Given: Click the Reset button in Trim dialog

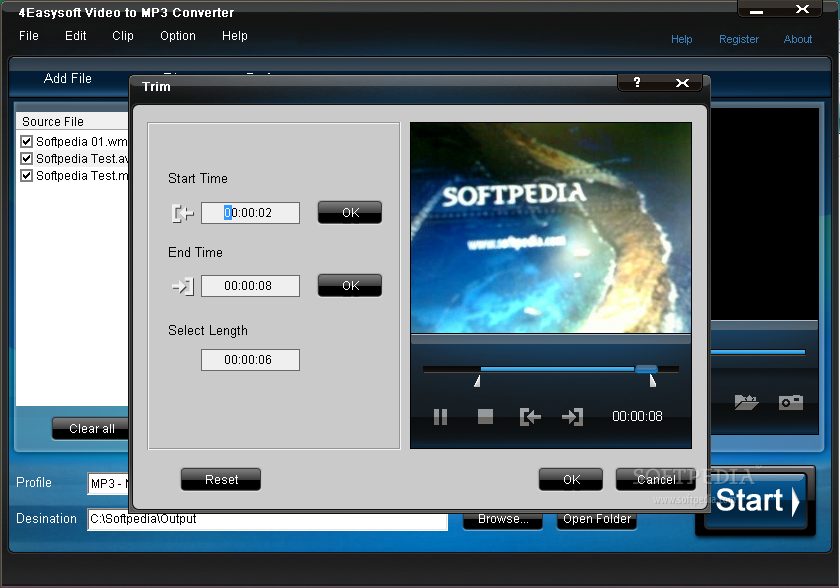Looking at the screenshot, I should pyautogui.click(x=221, y=479).
